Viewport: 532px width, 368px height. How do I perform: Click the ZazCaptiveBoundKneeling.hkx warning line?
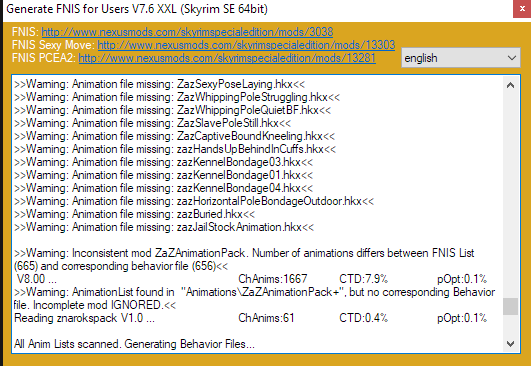pos(174,136)
